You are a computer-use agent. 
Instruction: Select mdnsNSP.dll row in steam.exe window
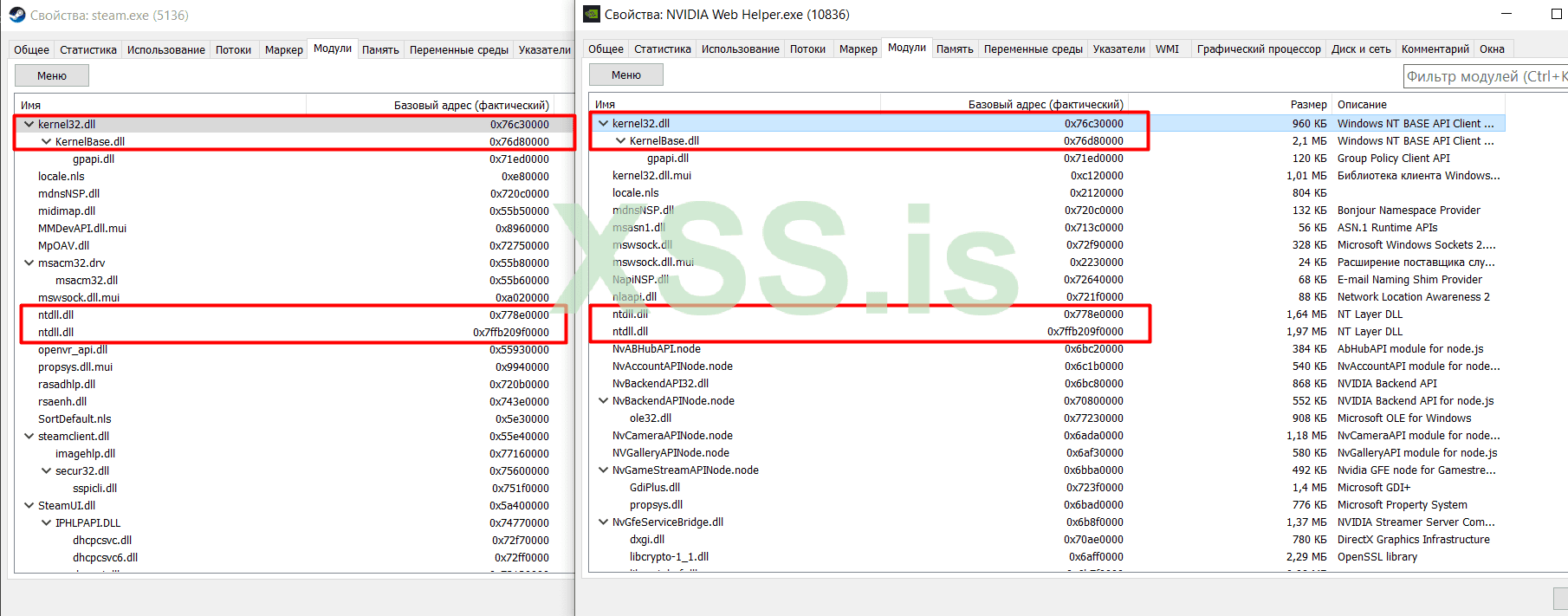pyautogui.click(x=295, y=193)
